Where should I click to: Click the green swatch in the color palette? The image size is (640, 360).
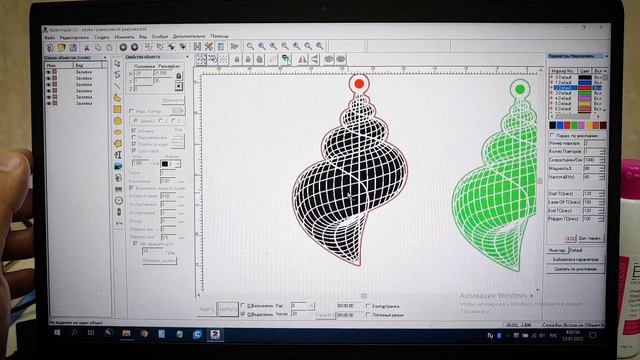(x=574, y=125)
